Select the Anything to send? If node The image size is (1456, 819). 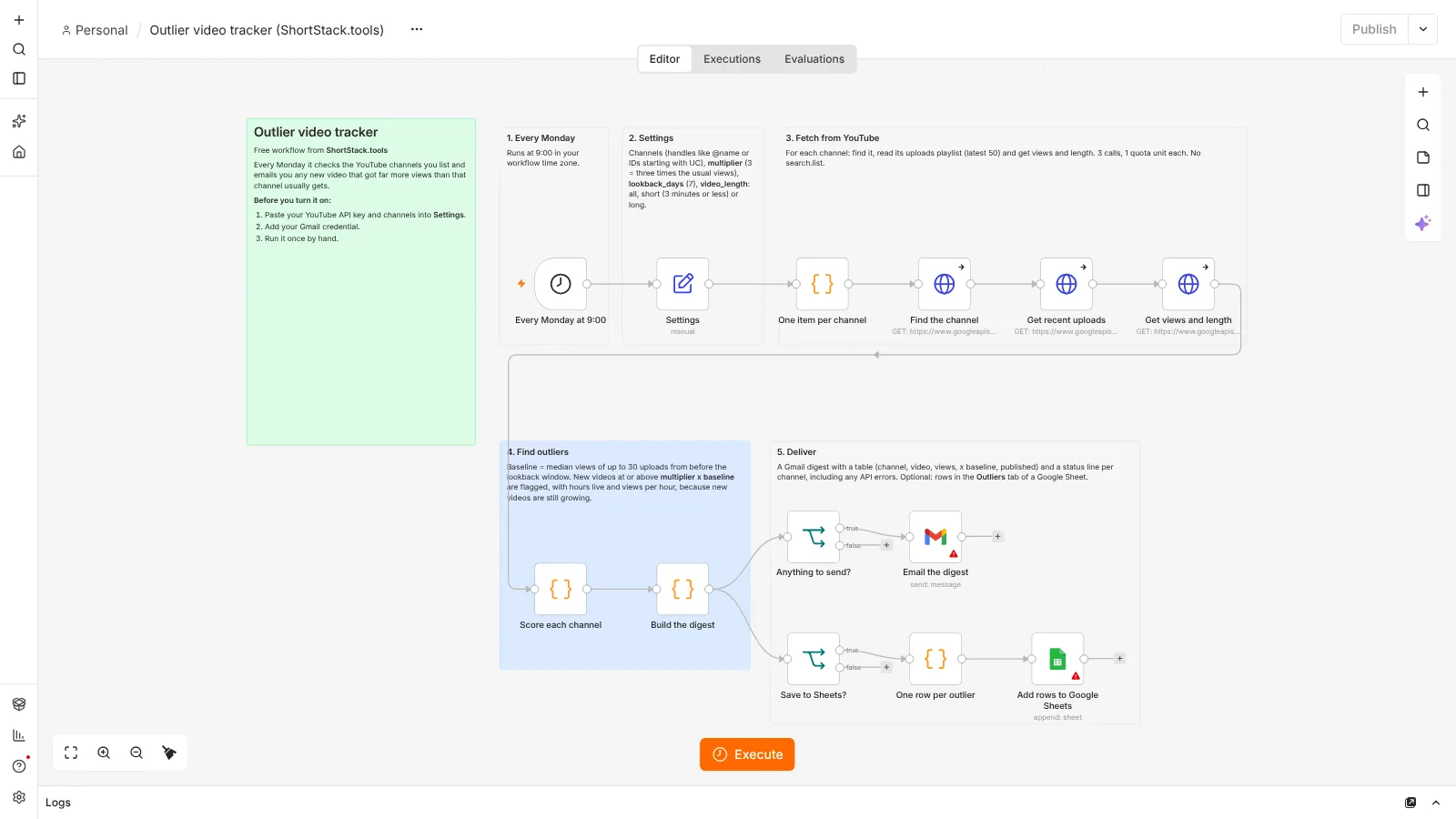click(814, 536)
